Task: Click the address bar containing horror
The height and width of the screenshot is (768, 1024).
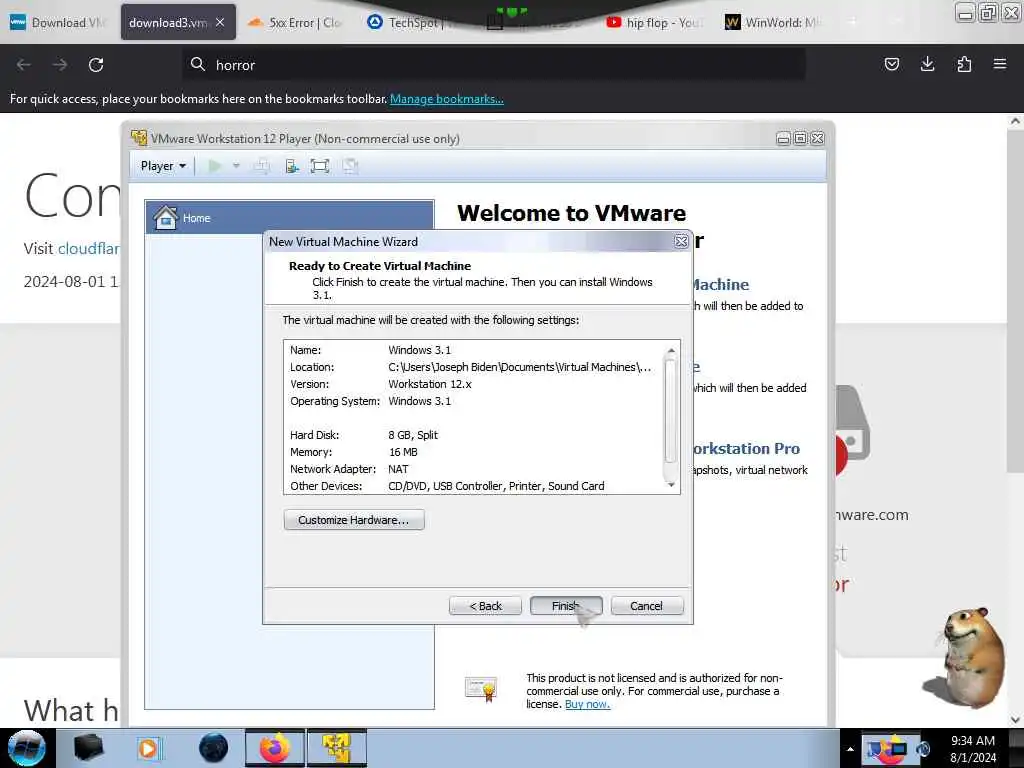Action: click(x=494, y=65)
